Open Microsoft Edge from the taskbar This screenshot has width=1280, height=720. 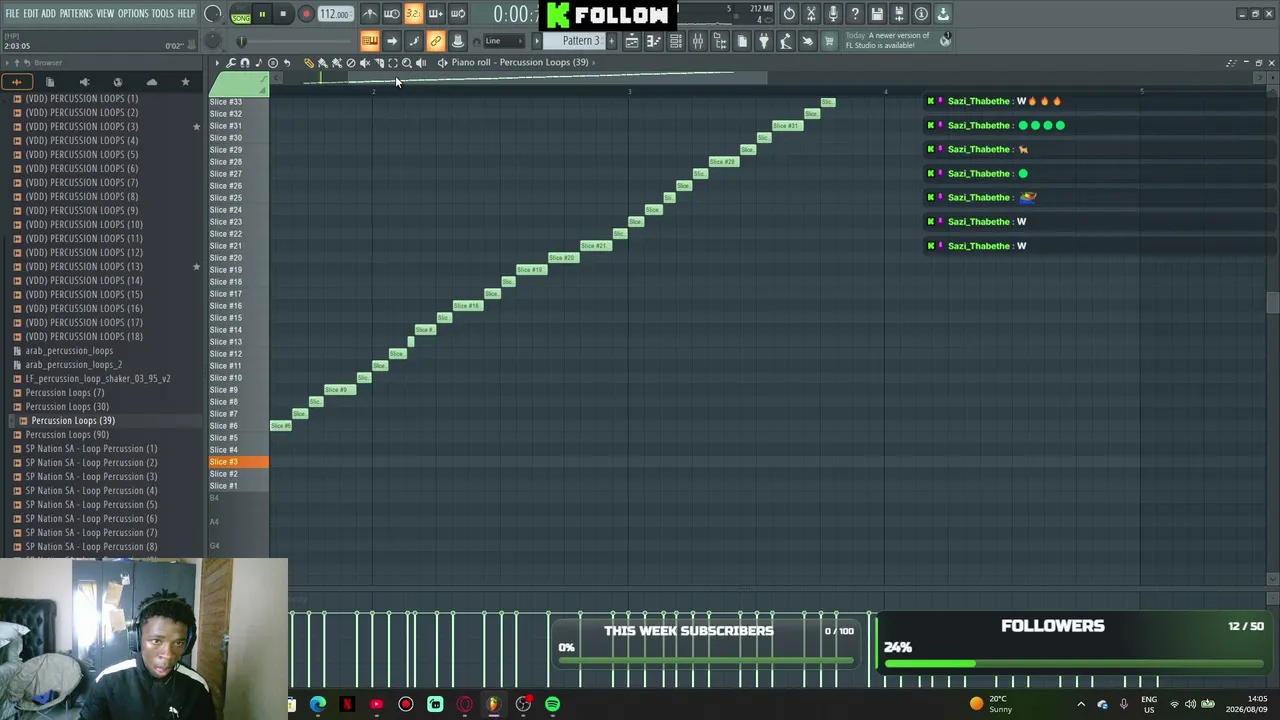tap(318, 704)
